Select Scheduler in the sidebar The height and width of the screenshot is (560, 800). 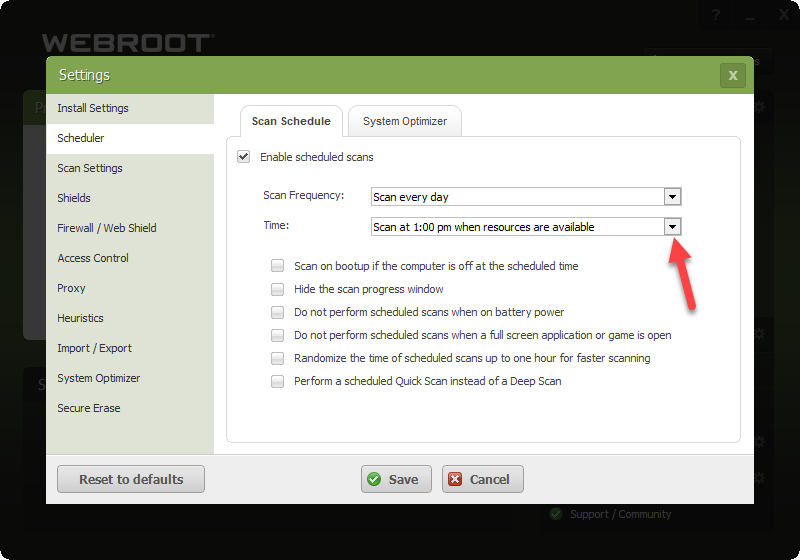point(130,138)
